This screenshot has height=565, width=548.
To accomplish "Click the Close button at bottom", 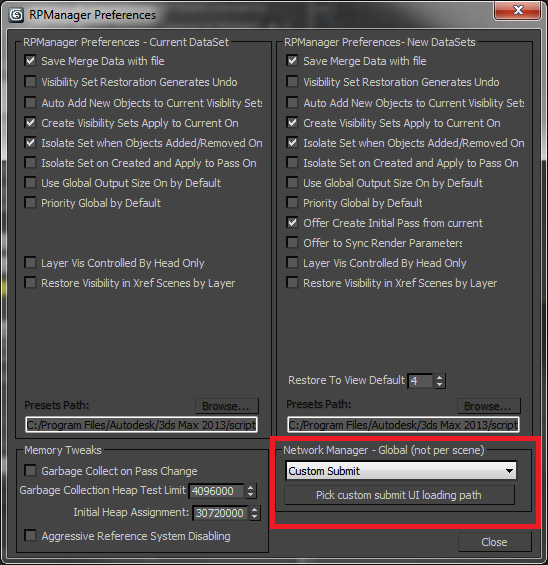I will pyautogui.click(x=494, y=542).
